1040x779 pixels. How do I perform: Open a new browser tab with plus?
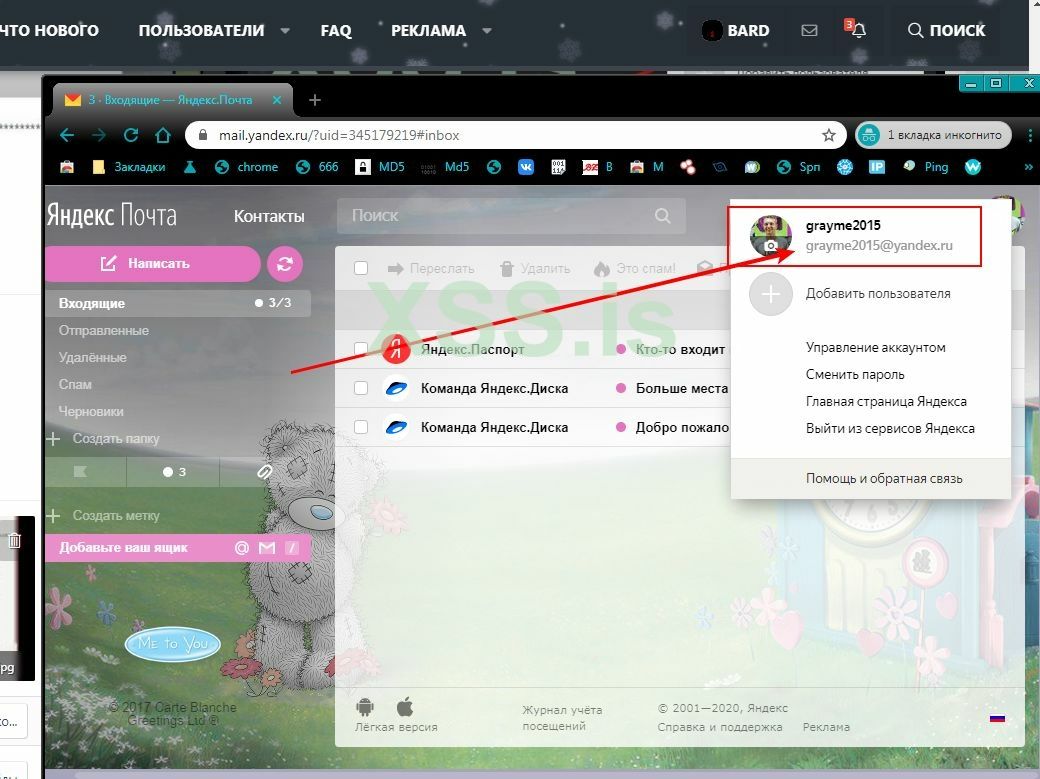pyautogui.click(x=315, y=100)
